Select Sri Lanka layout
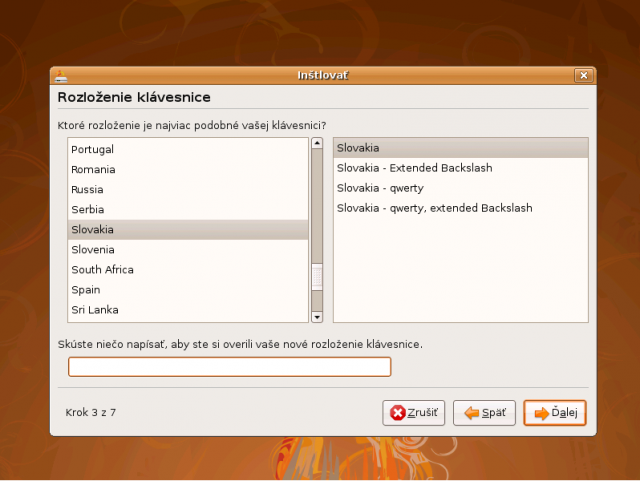640x481 pixels. point(188,310)
